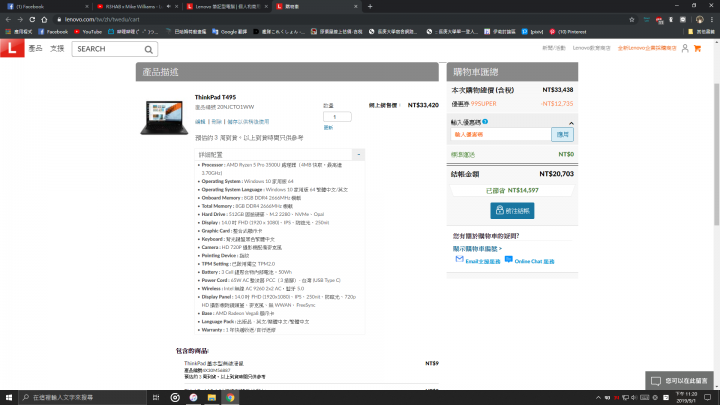
Task: Switch to the Lenovo laptops tab
Action: click(x=226, y=6)
